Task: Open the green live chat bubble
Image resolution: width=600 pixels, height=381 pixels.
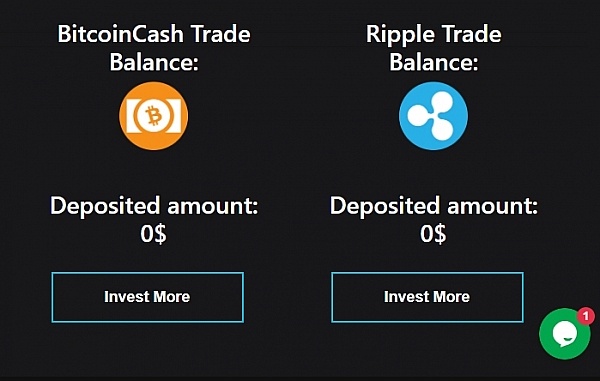Action: click(x=564, y=334)
